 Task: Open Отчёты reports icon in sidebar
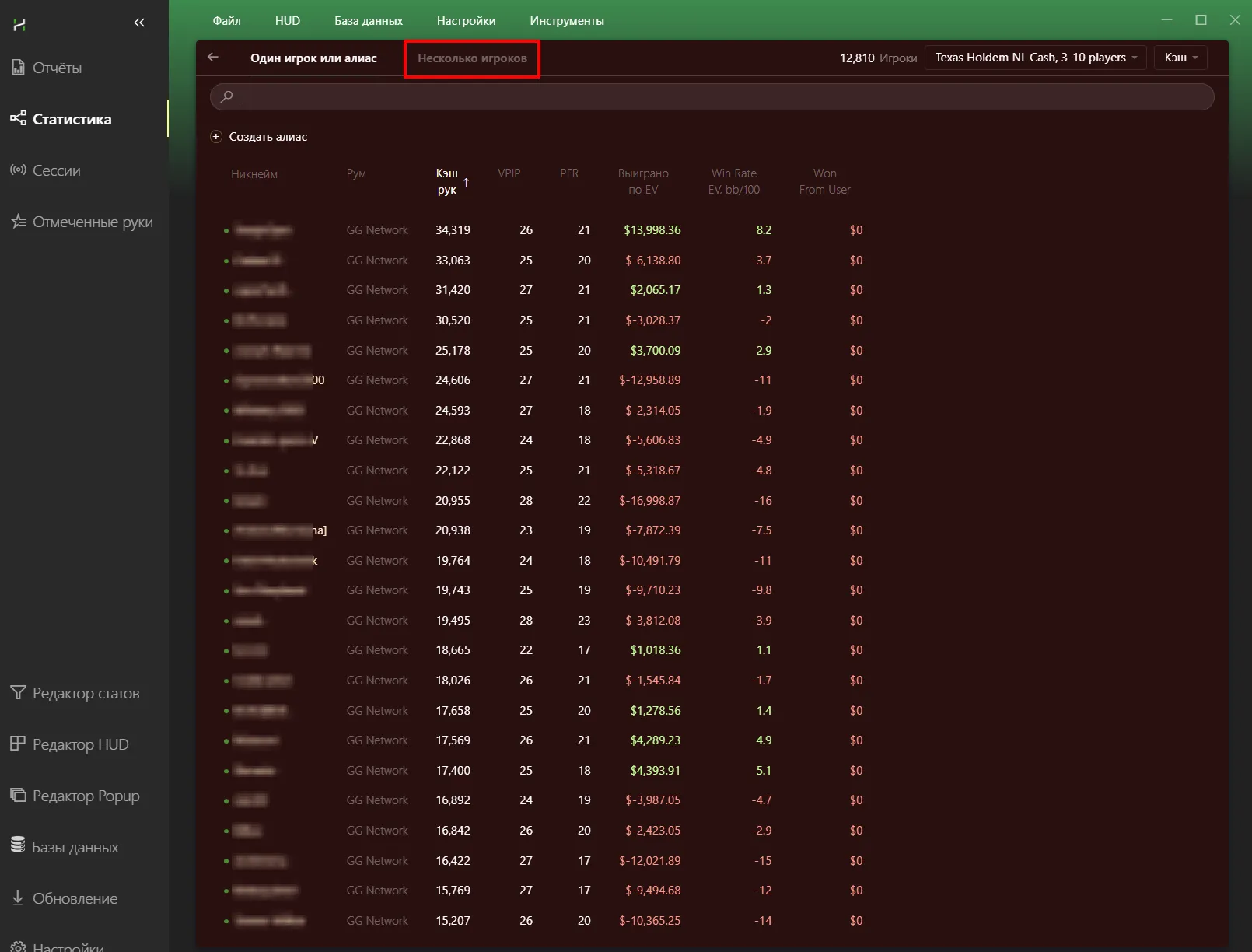coord(18,67)
